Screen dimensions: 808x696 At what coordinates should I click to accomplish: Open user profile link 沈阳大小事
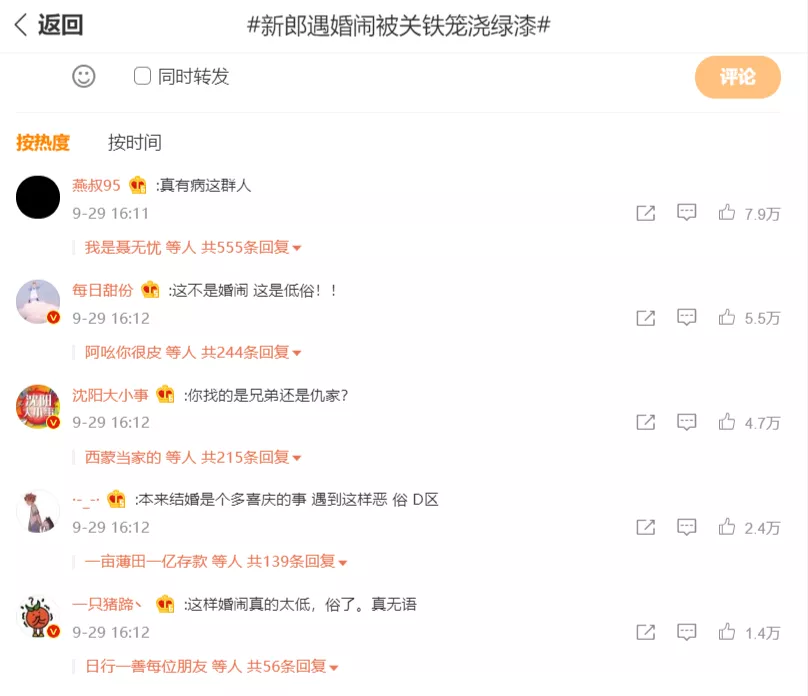click(109, 395)
